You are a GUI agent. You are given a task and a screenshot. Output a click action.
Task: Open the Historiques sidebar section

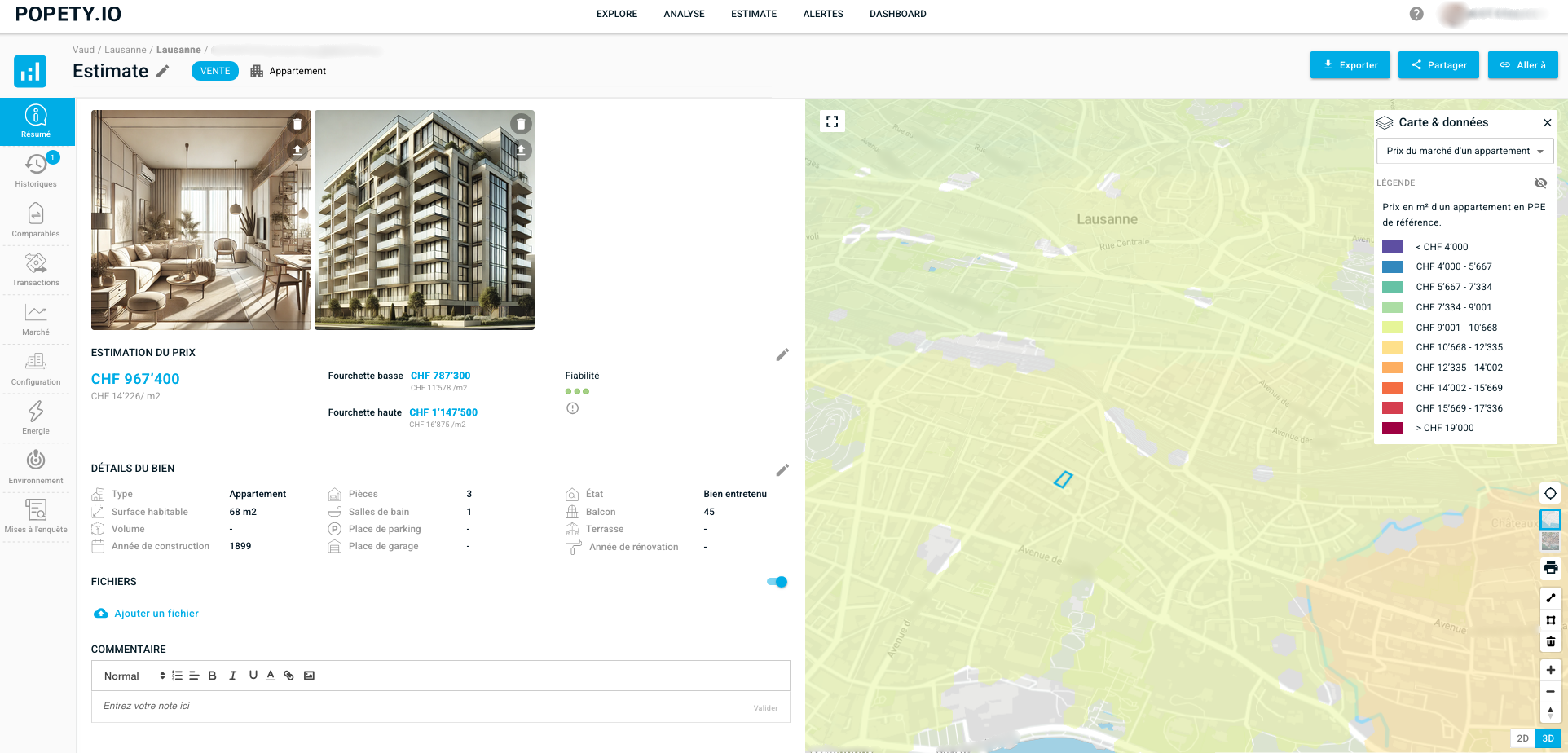[36, 170]
